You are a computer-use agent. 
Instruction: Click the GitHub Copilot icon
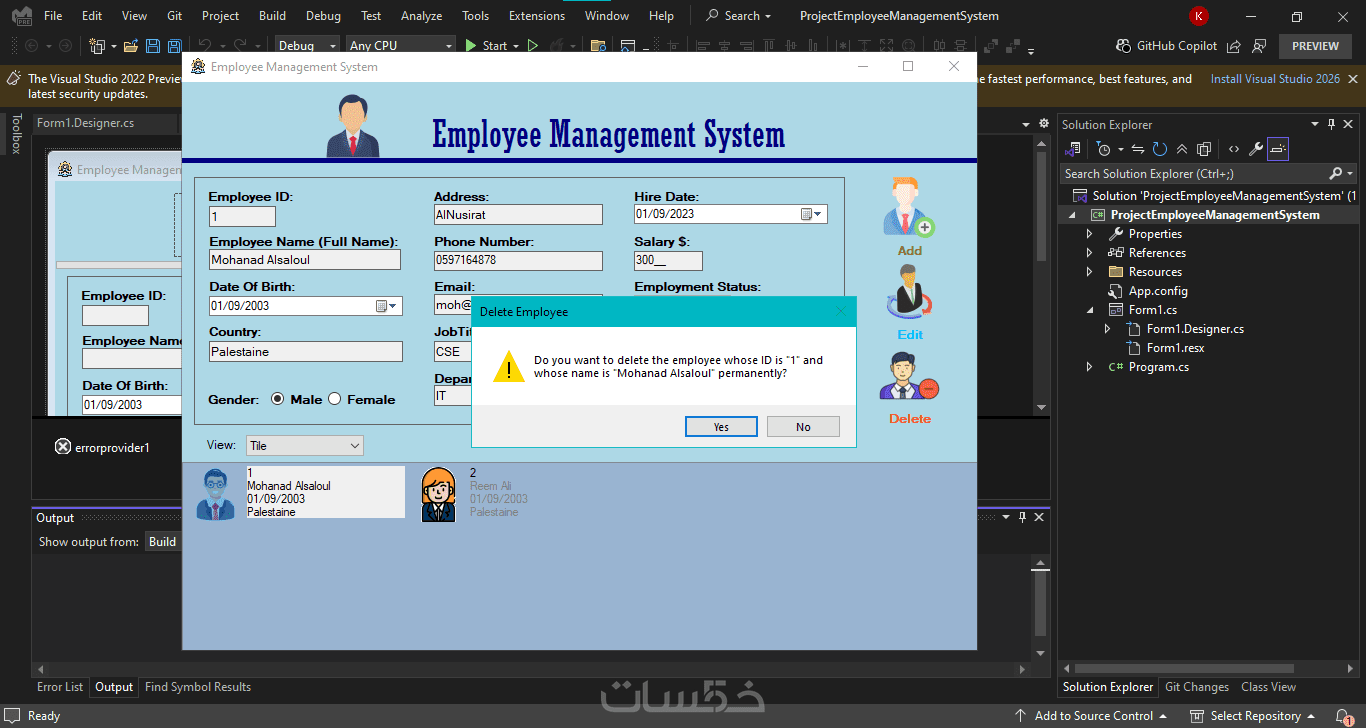point(1124,46)
